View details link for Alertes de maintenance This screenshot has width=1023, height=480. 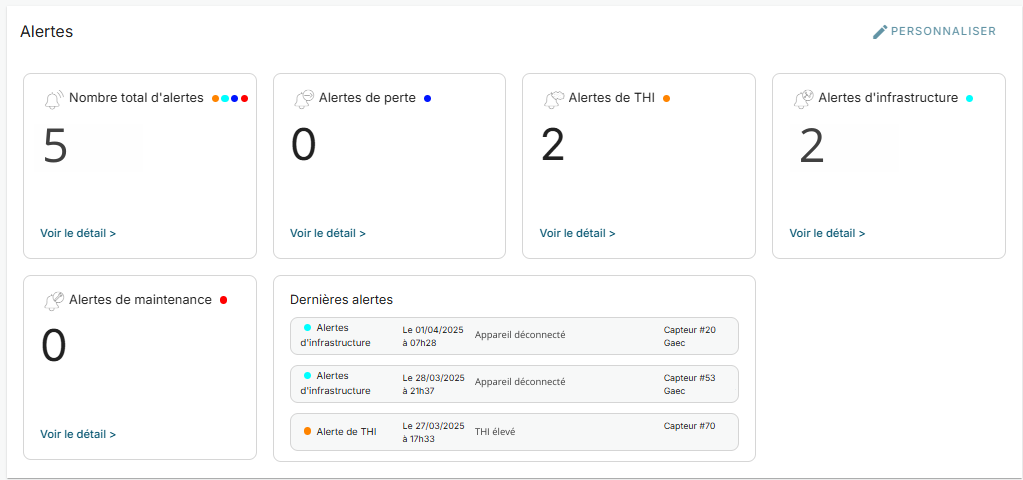[x=78, y=434]
